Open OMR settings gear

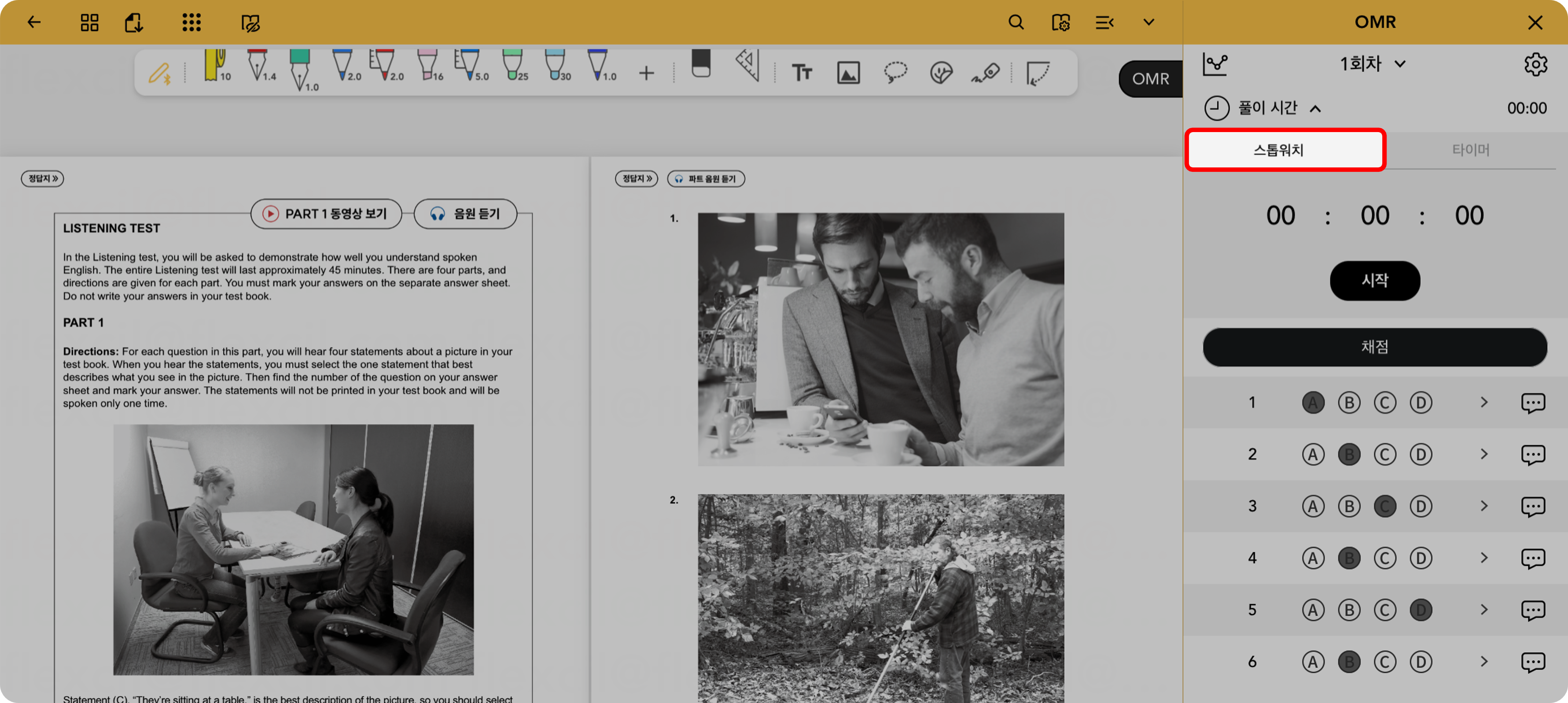tap(1535, 64)
